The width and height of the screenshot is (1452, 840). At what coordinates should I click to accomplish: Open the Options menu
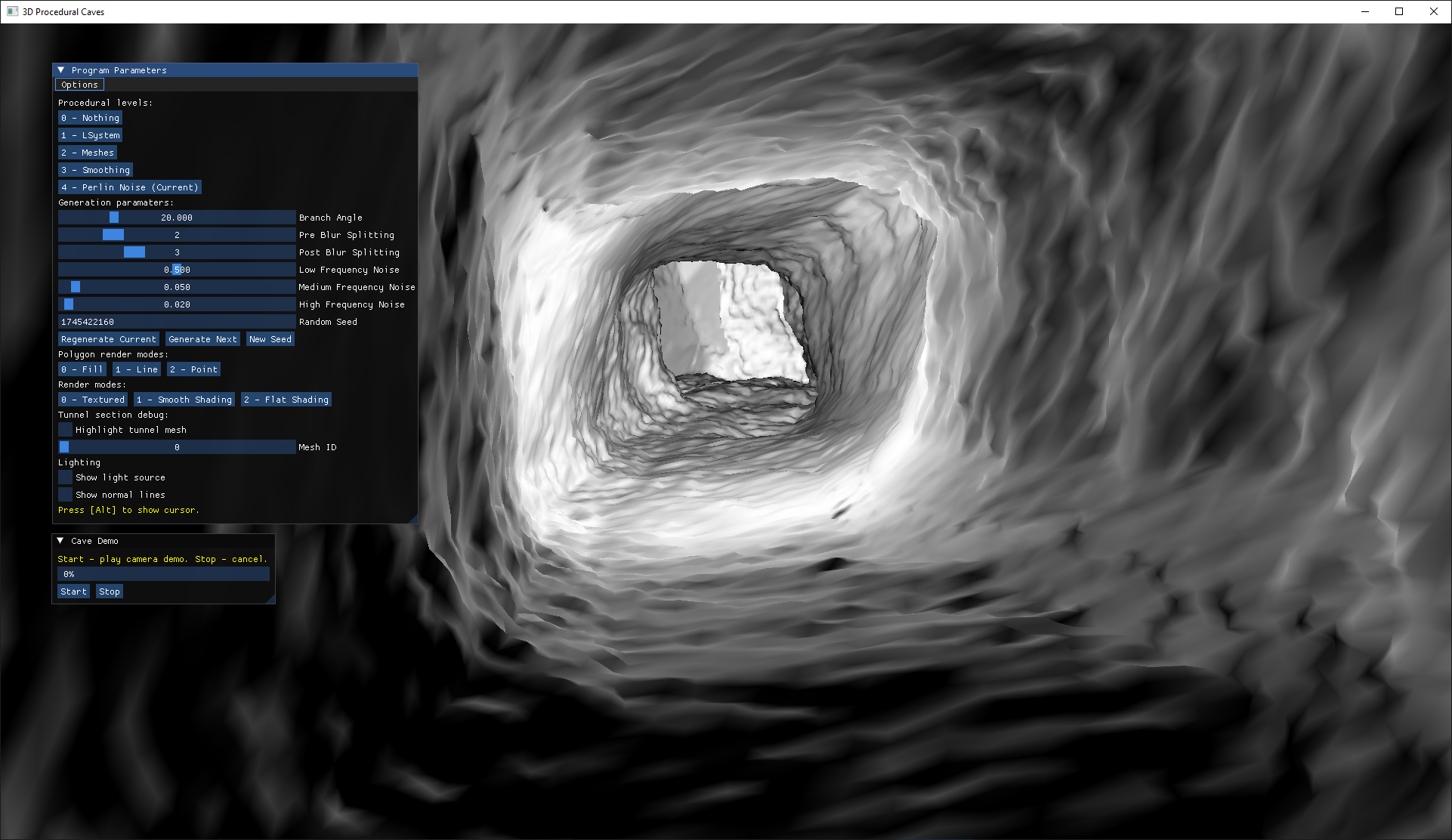[x=79, y=85]
